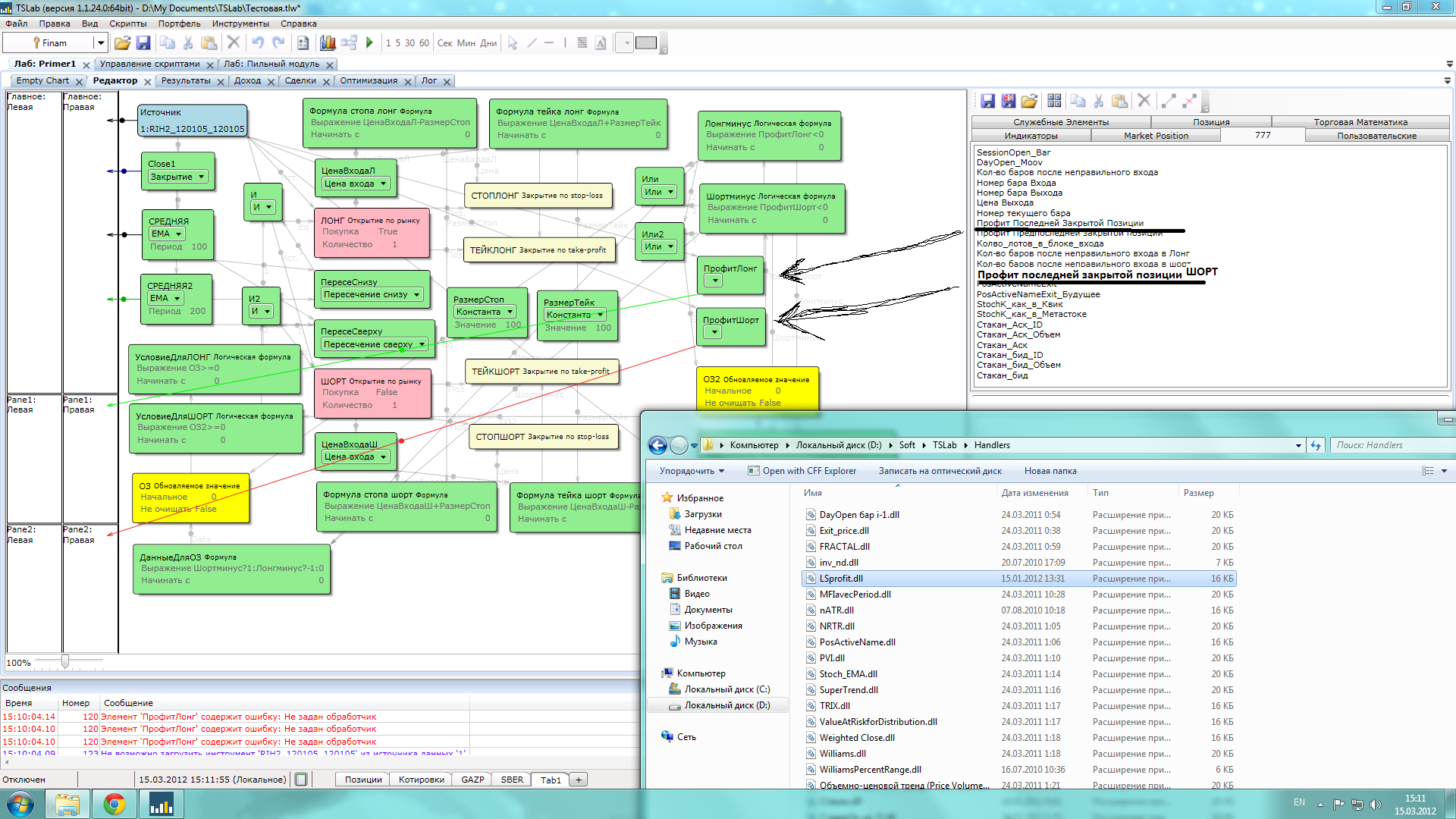Screen dimensions: 1456x819
Task: Open a file with the folder icon
Action: coord(122,43)
